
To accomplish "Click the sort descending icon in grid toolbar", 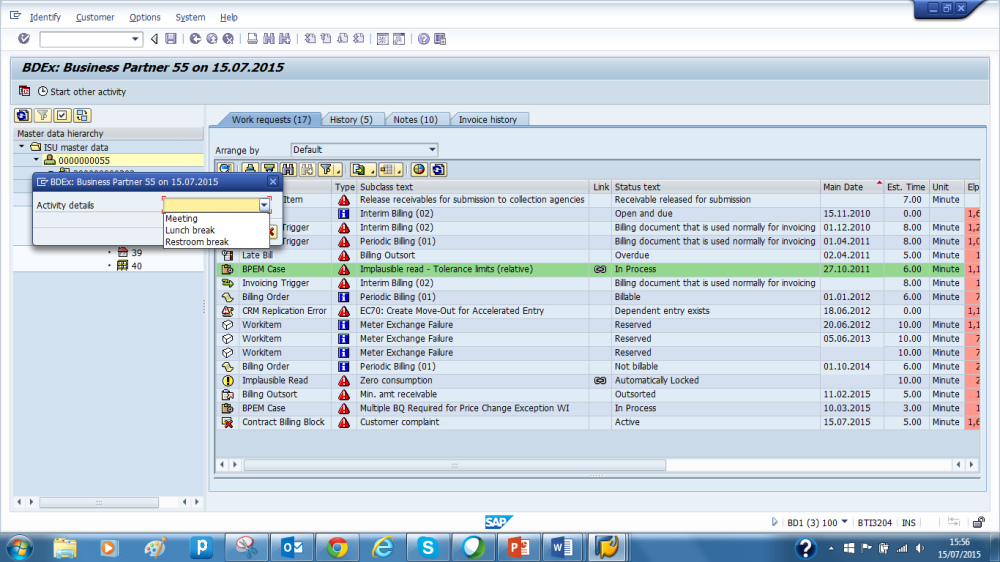I will pos(269,169).
